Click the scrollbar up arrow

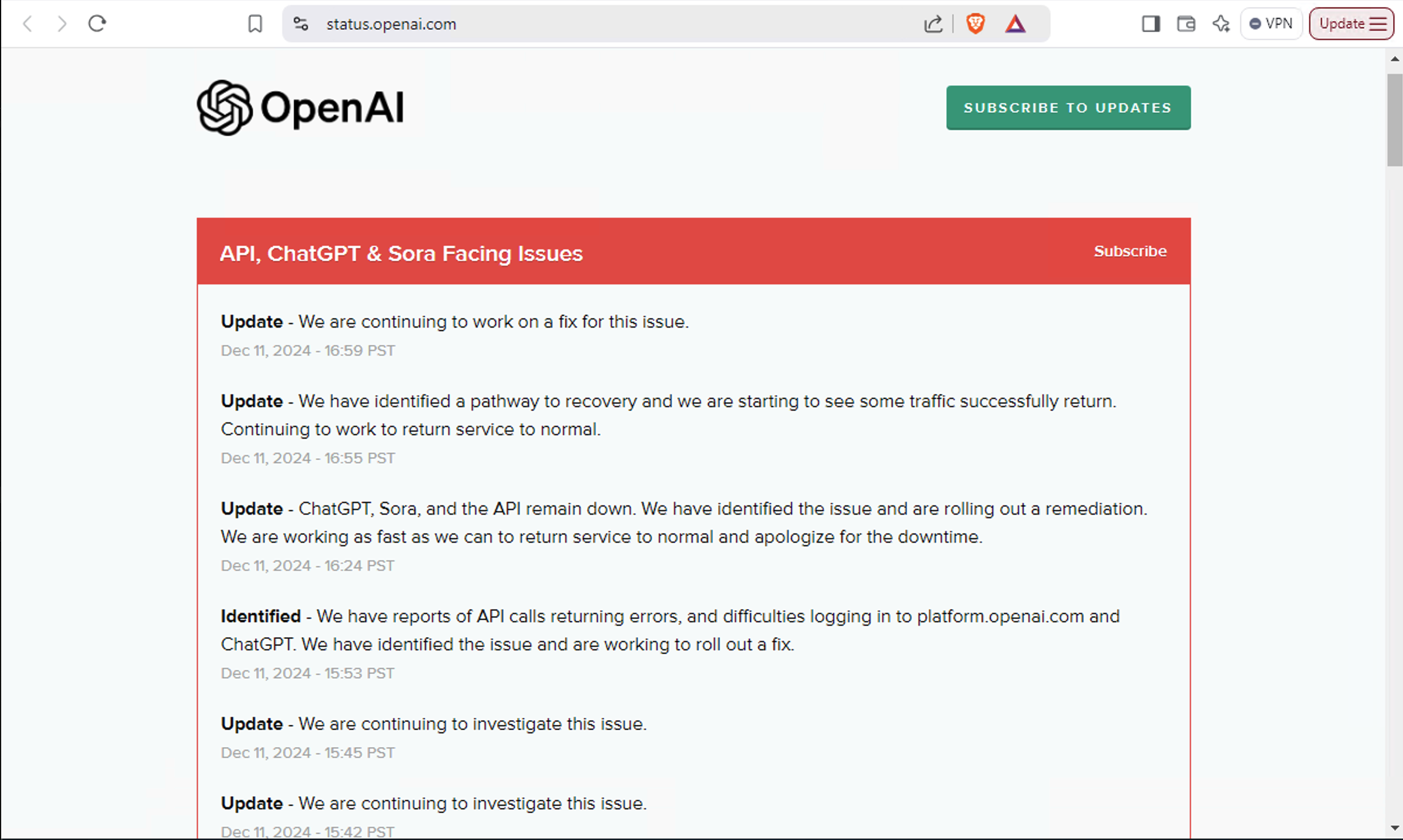coord(1395,58)
